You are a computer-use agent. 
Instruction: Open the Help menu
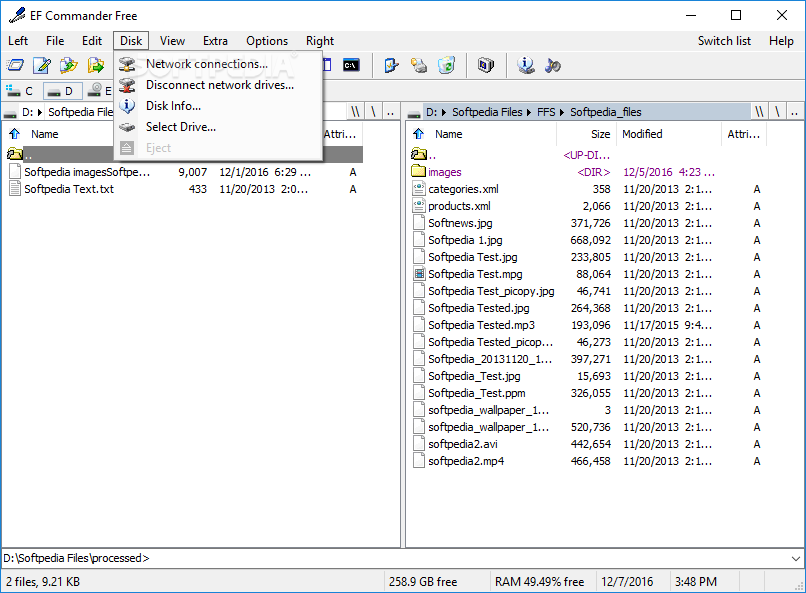[781, 41]
